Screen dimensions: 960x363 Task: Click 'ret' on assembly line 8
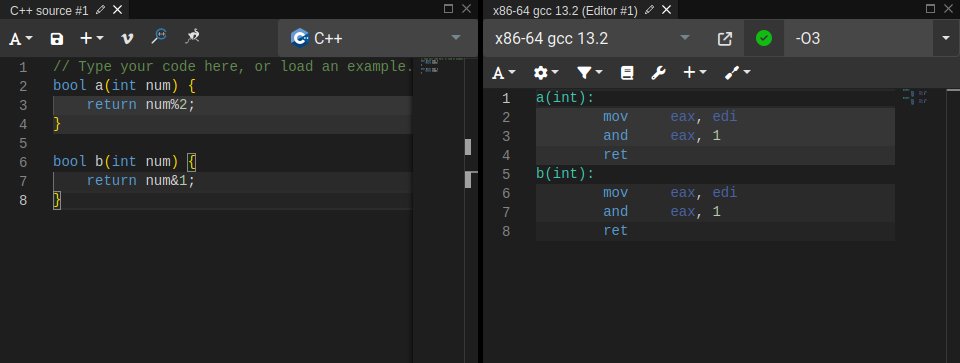[x=615, y=231]
